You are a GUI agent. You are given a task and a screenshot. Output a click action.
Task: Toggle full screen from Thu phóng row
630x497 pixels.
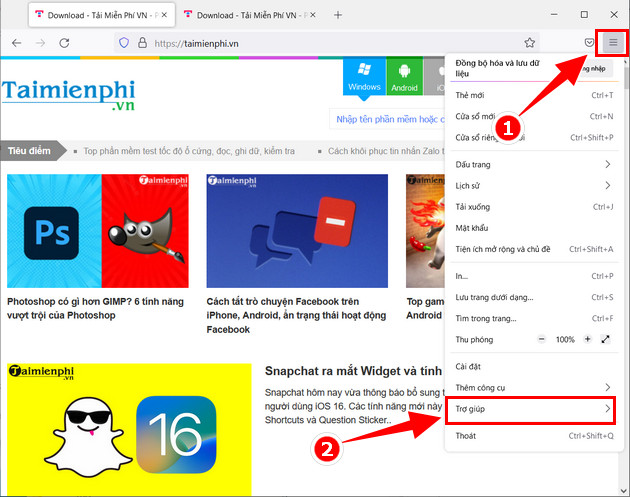point(605,339)
